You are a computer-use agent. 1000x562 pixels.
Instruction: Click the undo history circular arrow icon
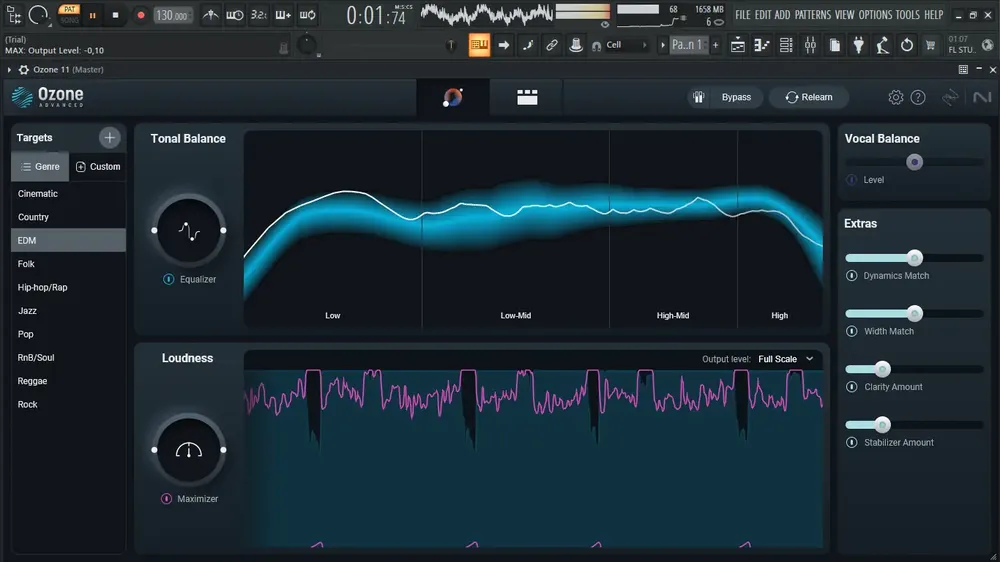click(x=907, y=45)
